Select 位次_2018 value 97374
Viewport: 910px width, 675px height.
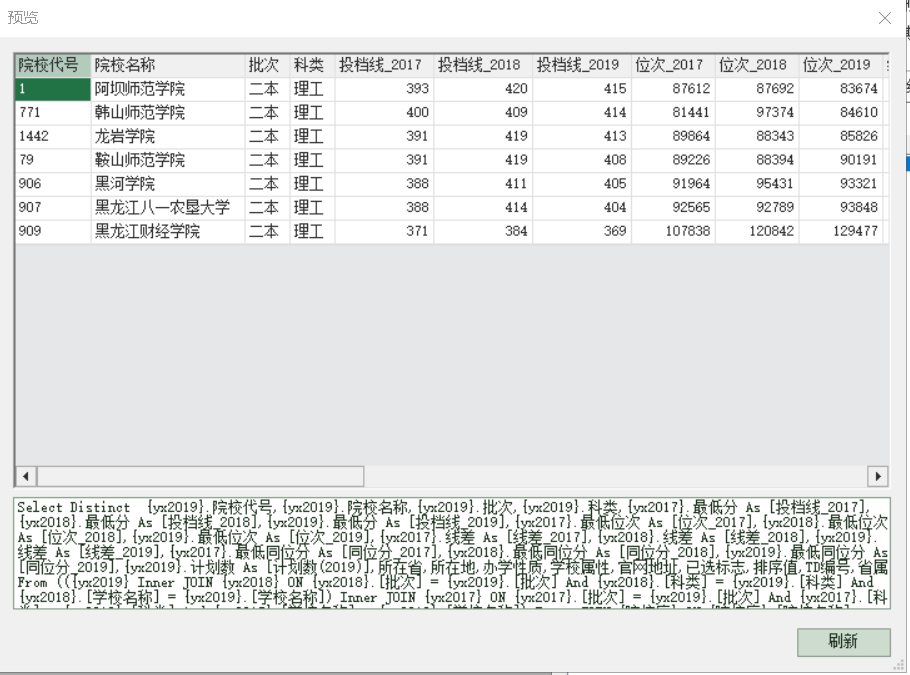click(757, 113)
